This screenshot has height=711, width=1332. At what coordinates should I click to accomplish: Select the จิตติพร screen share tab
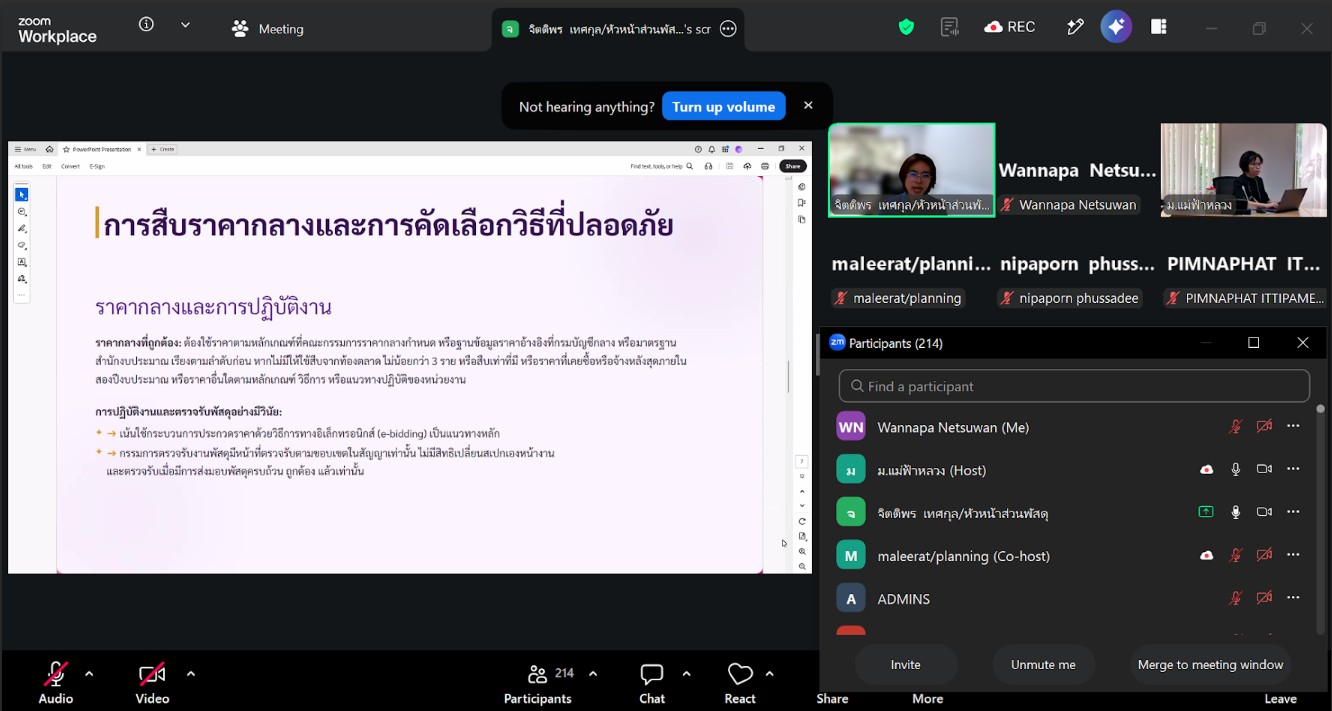coord(618,29)
